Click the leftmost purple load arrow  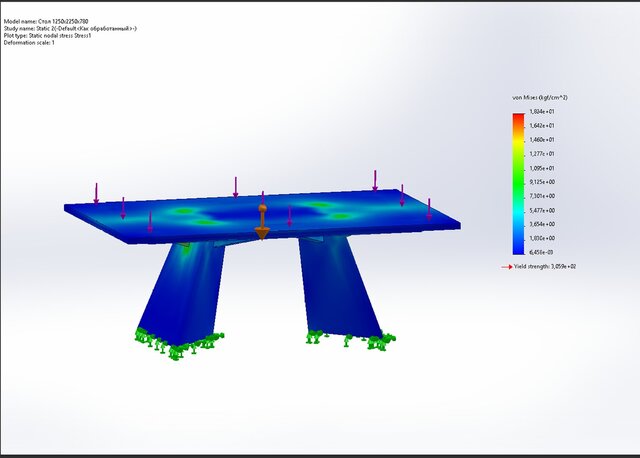click(x=97, y=192)
